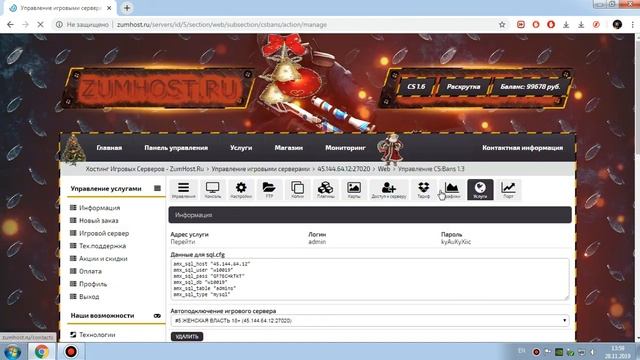This screenshot has width=640, height=360.
Task: Click breadcrumb Управление игровыми серверами
Action: click(261, 169)
